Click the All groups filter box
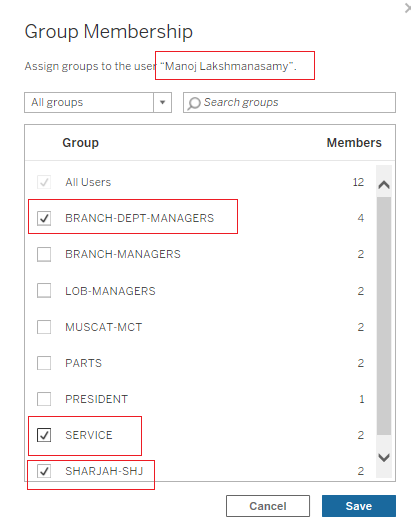 pos(98,103)
